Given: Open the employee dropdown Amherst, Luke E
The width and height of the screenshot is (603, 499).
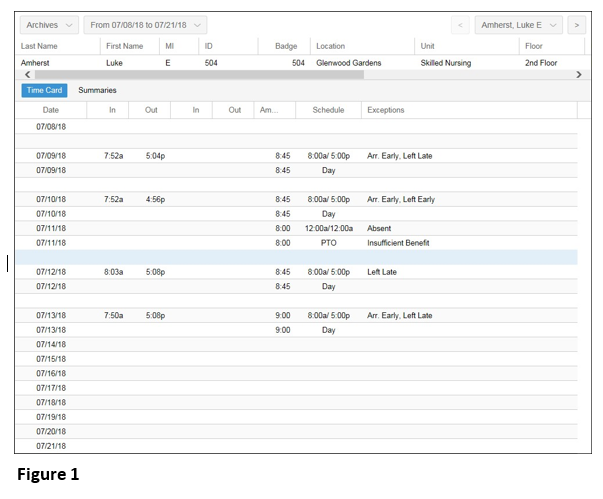Looking at the screenshot, I should coord(519,25).
